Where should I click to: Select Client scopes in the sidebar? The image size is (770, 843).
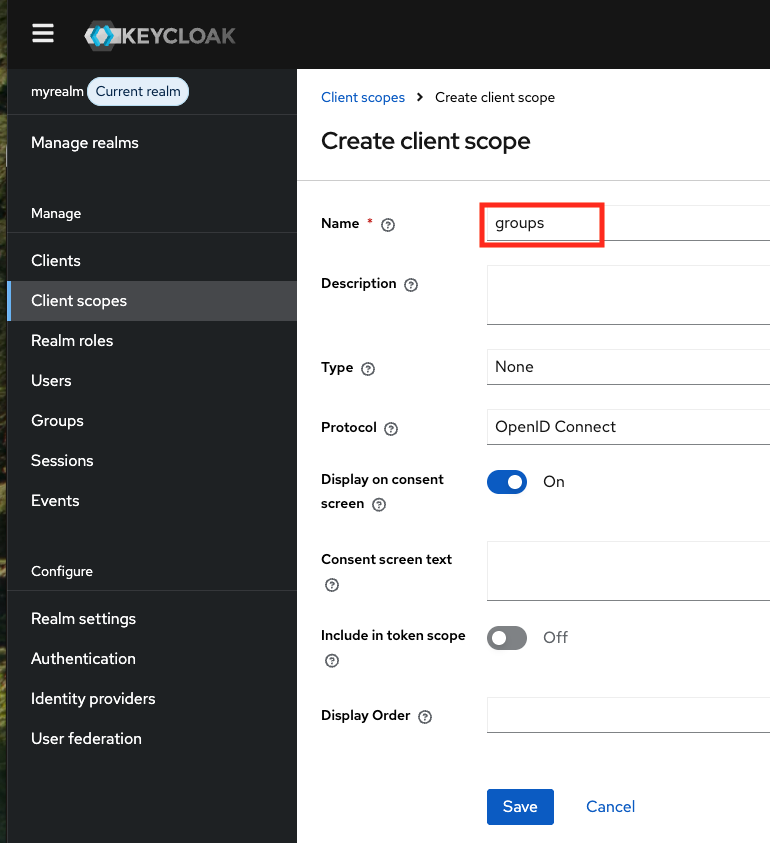tap(152, 301)
